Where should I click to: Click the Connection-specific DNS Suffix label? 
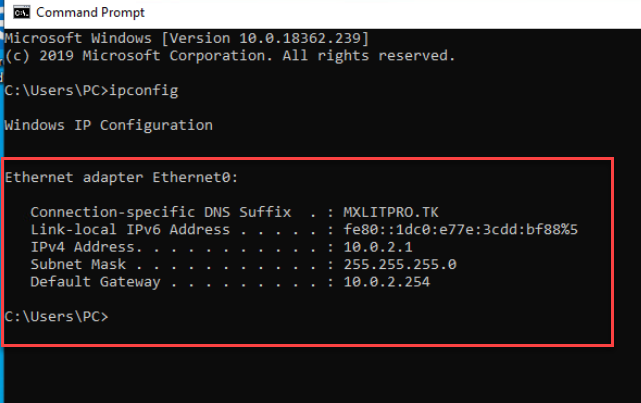[160, 212]
